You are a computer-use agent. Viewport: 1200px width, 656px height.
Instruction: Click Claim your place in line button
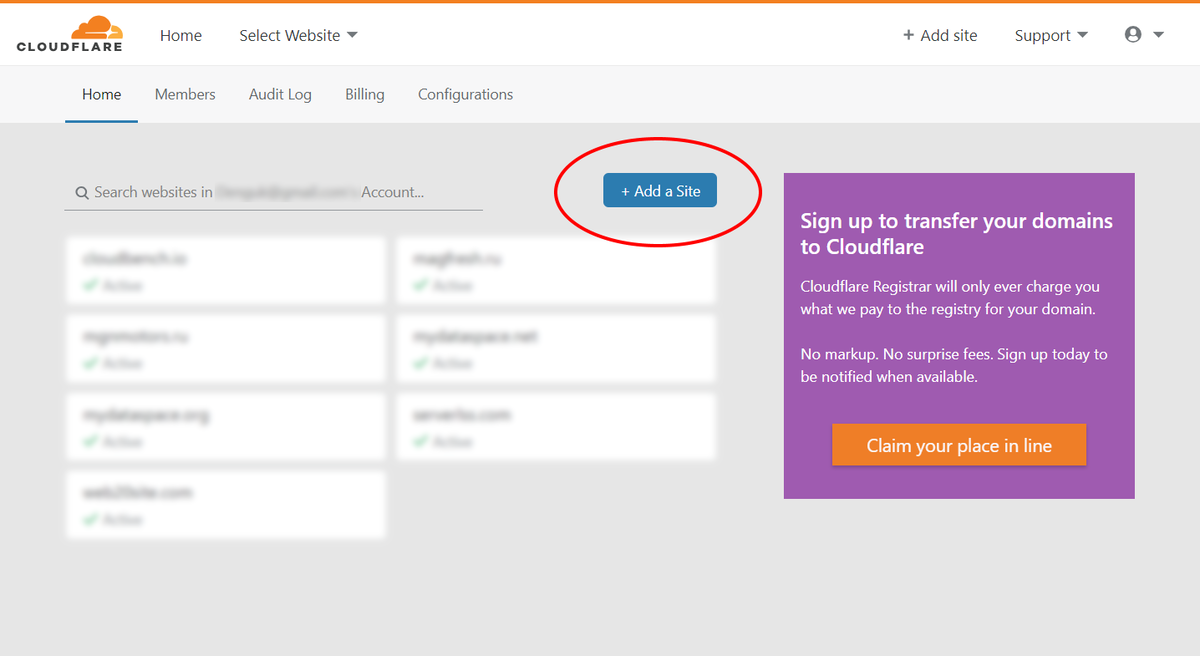[x=959, y=445]
